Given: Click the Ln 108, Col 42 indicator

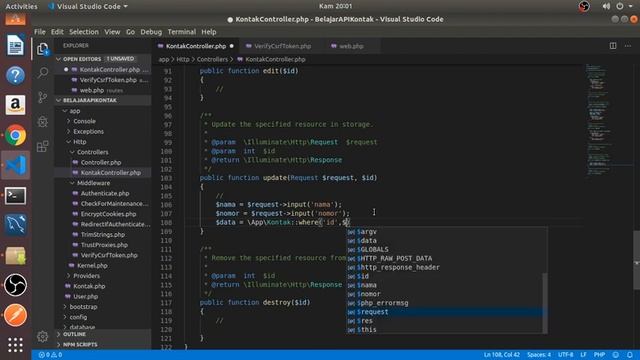Looking at the screenshot, I should [x=502, y=355].
